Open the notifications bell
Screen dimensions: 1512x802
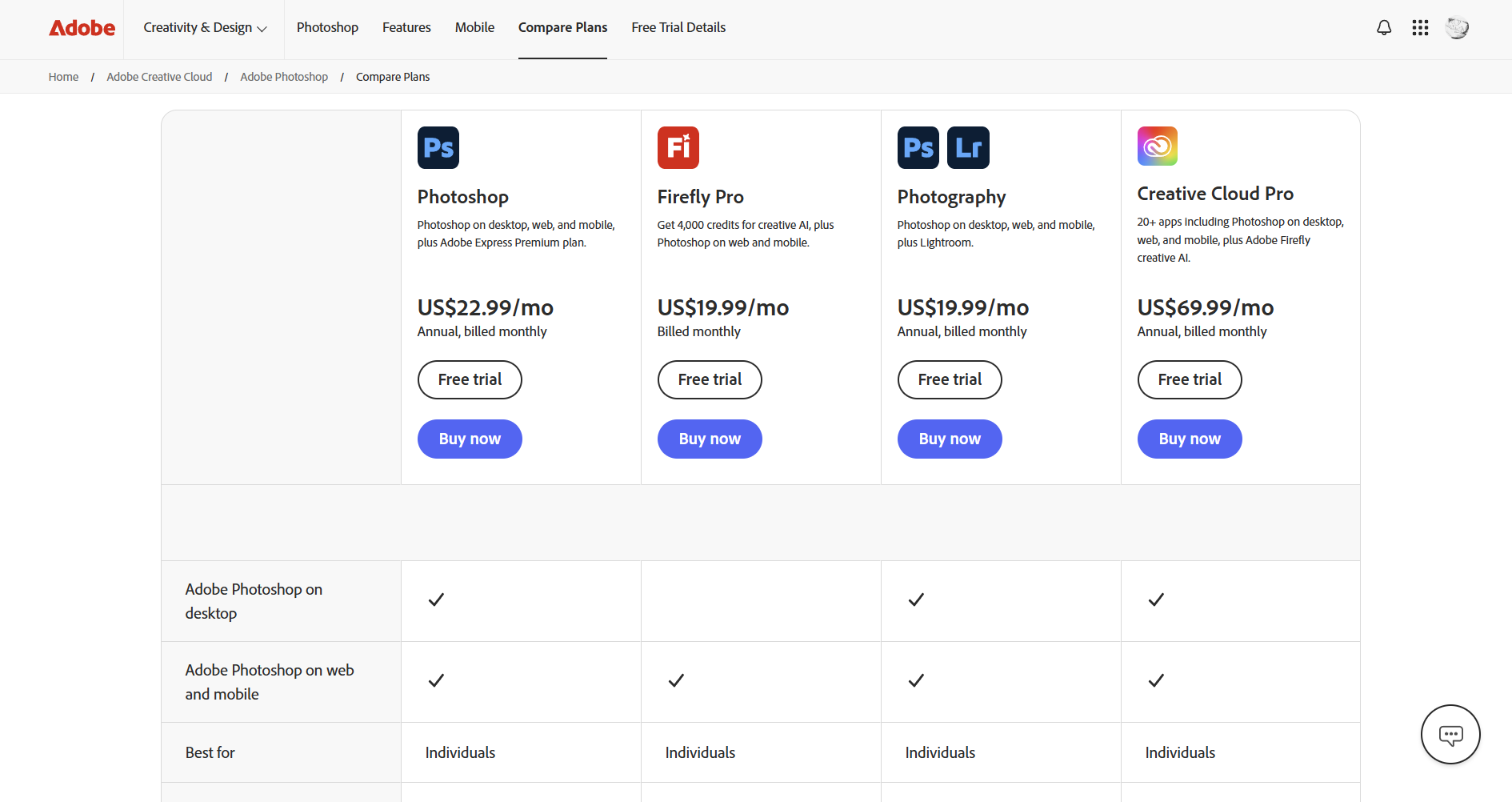point(1383,28)
